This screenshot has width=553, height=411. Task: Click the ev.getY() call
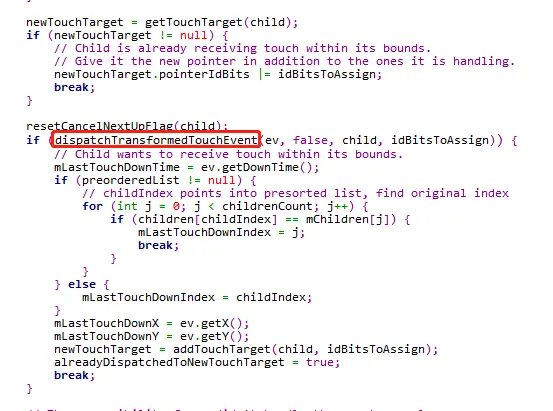click(214, 336)
